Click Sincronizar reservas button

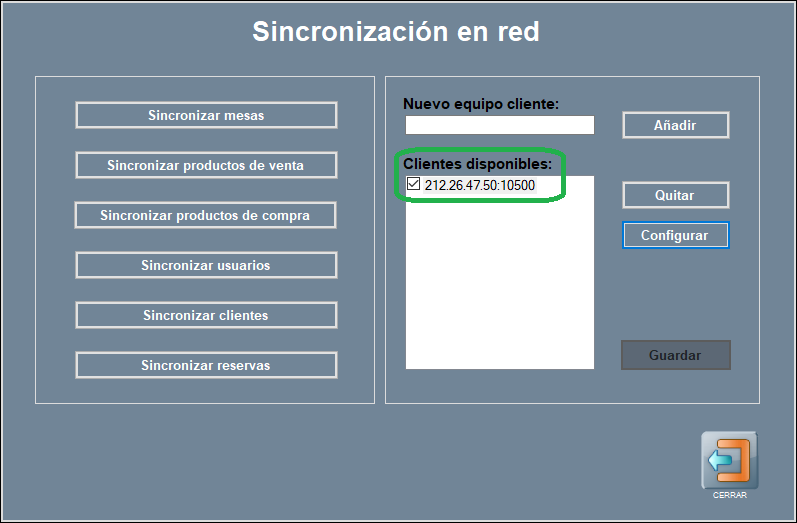[x=206, y=365]
